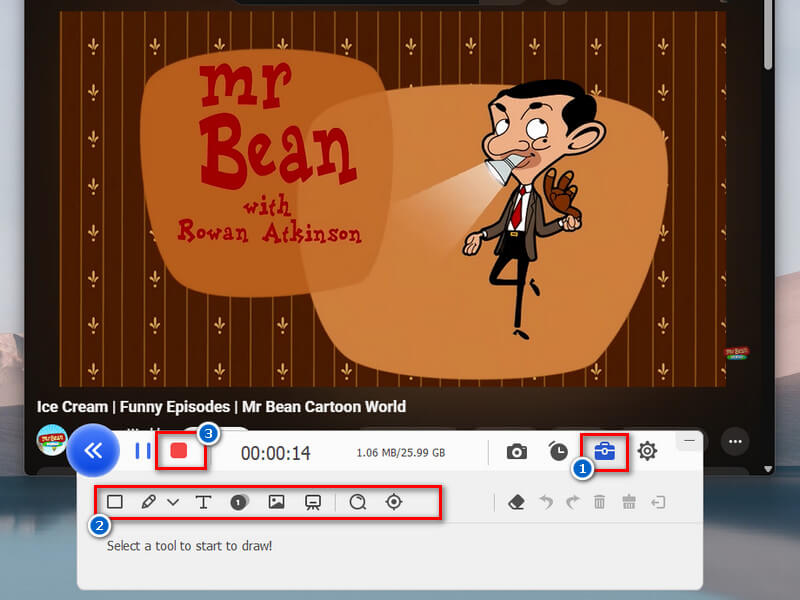Viewport: 800px width, 600px height.
Task: Select the whiteboard presentation icon
Action: point(313,503)
